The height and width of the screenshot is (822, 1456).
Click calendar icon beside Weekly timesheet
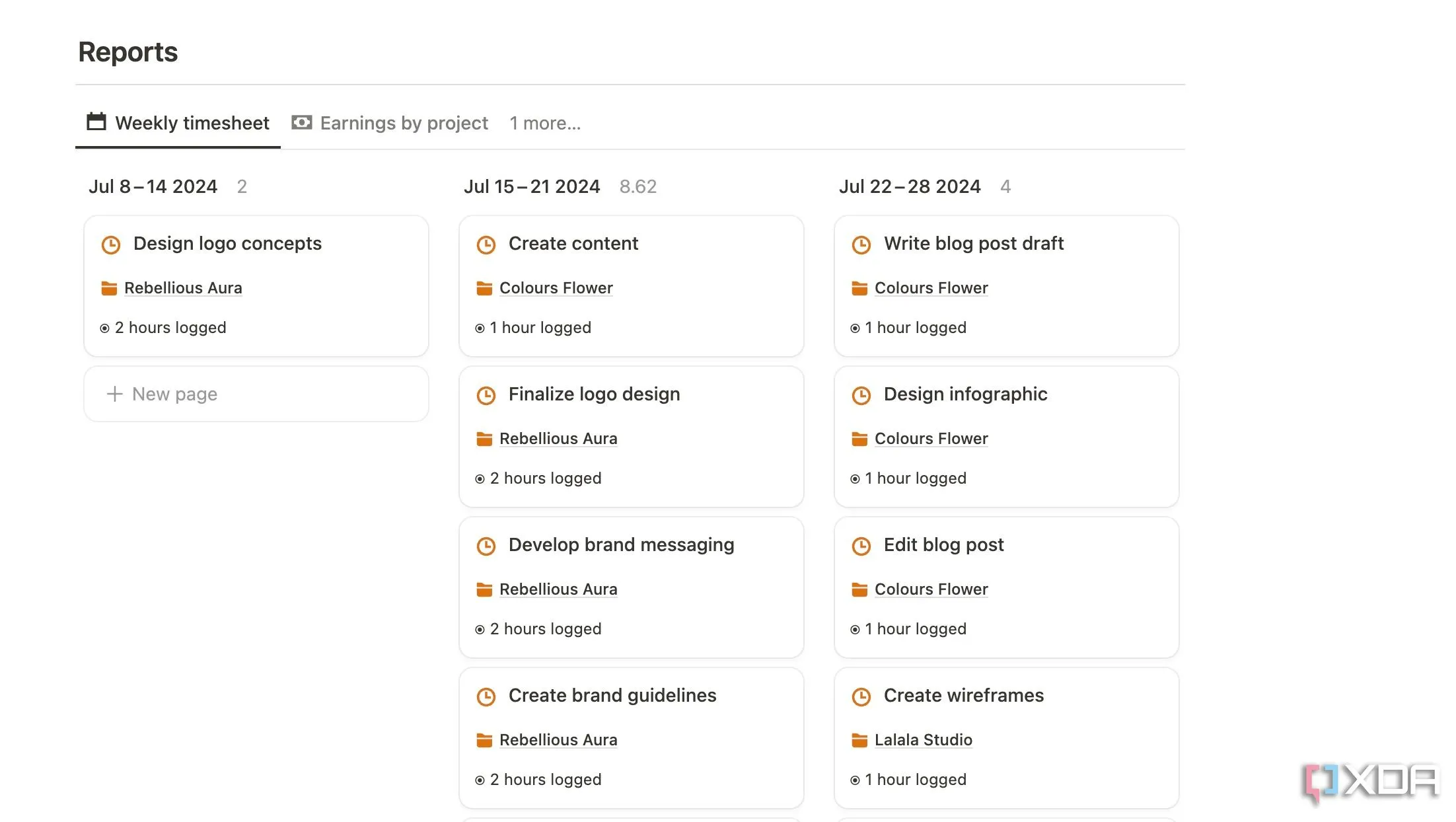click(96, 122)
